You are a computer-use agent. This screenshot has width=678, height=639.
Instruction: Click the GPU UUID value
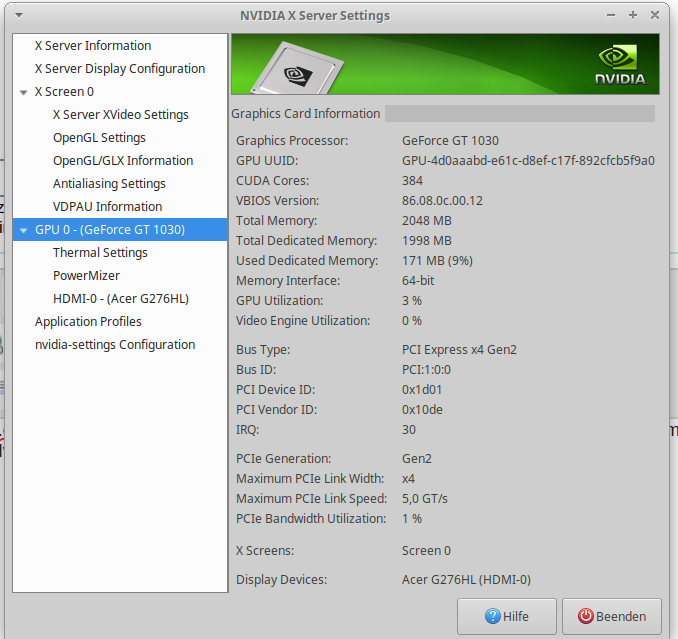pyautogui.click(x=528, y=160)
